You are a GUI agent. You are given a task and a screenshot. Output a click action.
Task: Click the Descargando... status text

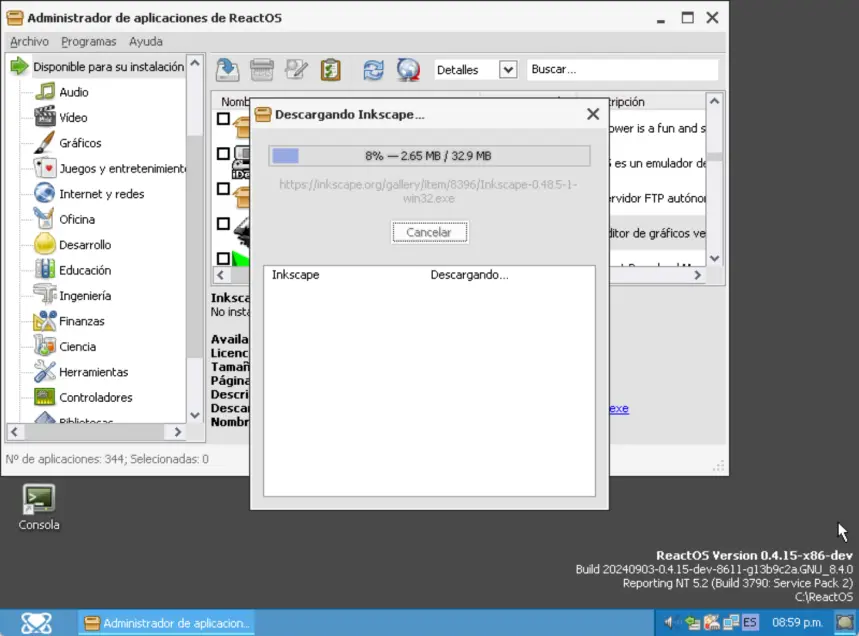click(x=469, y=275)
